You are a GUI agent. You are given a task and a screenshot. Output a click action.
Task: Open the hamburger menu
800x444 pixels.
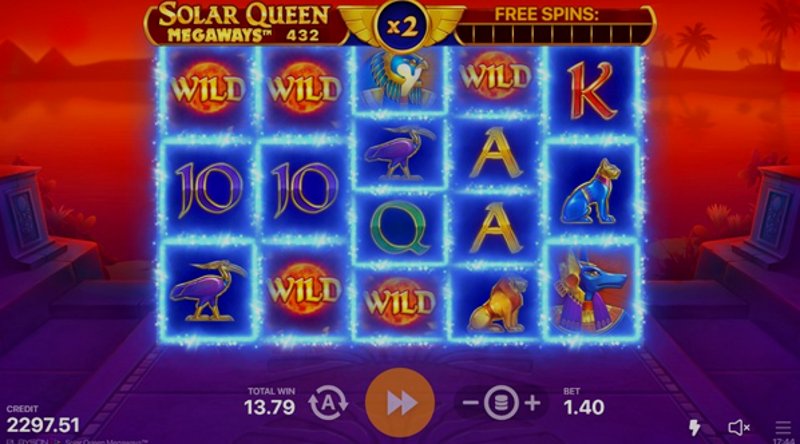click(783, 428)
